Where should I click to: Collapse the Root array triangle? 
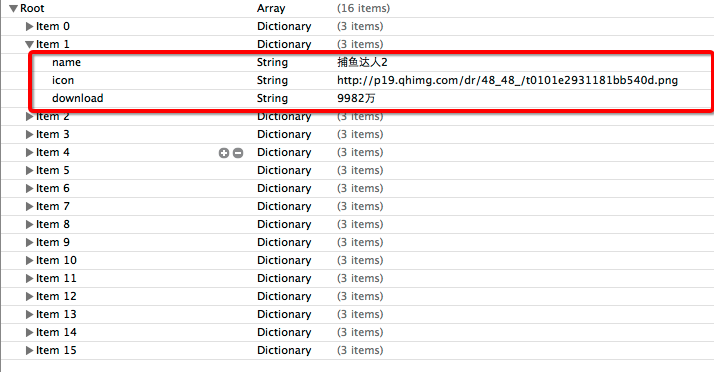point(14,9)
